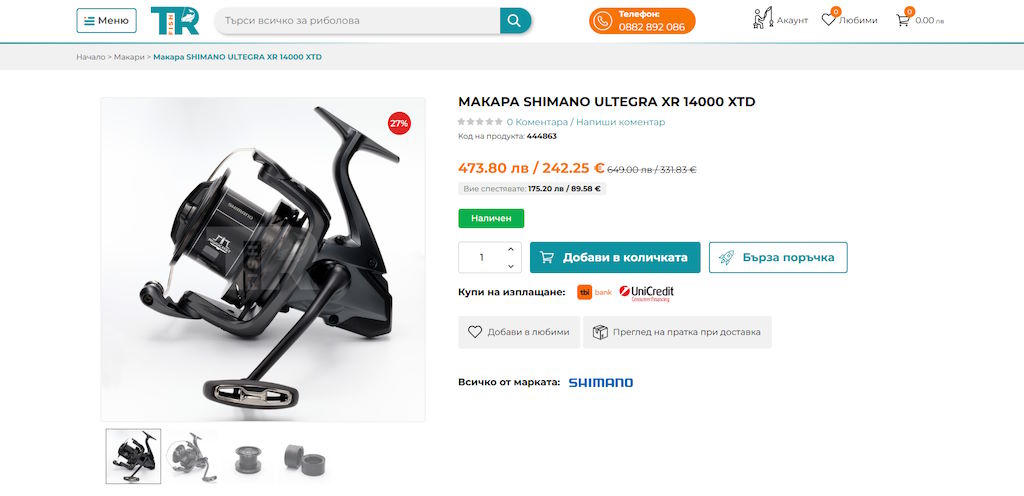Viewport: 1024px width, 496px height.
Task: Click the tbi bank installment logo
Action: click(x=594, y=292)
